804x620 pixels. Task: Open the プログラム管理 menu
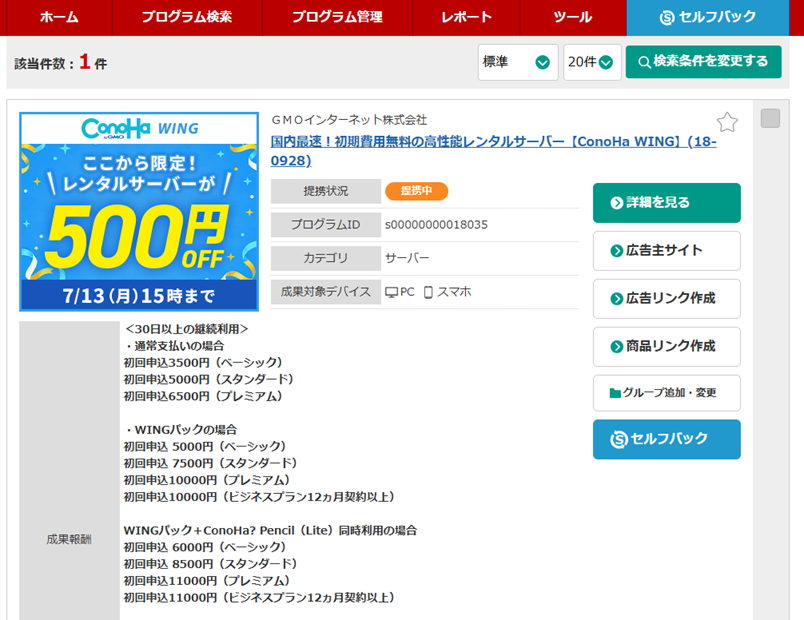pyautogui.click(x=337, y=17)
